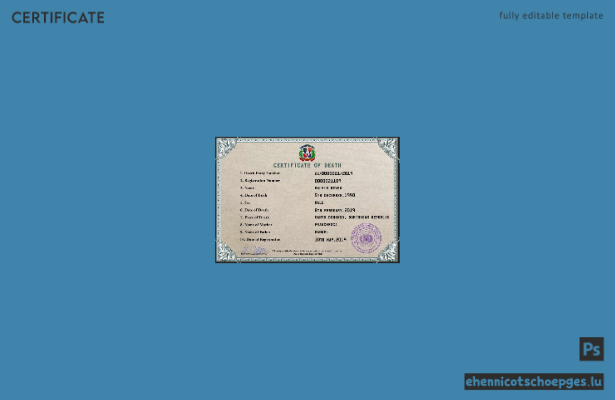The width and height of the screenshot is (615, 400).
Task: Click the top-right ornamental corner decoration
Action: [388, 149]
